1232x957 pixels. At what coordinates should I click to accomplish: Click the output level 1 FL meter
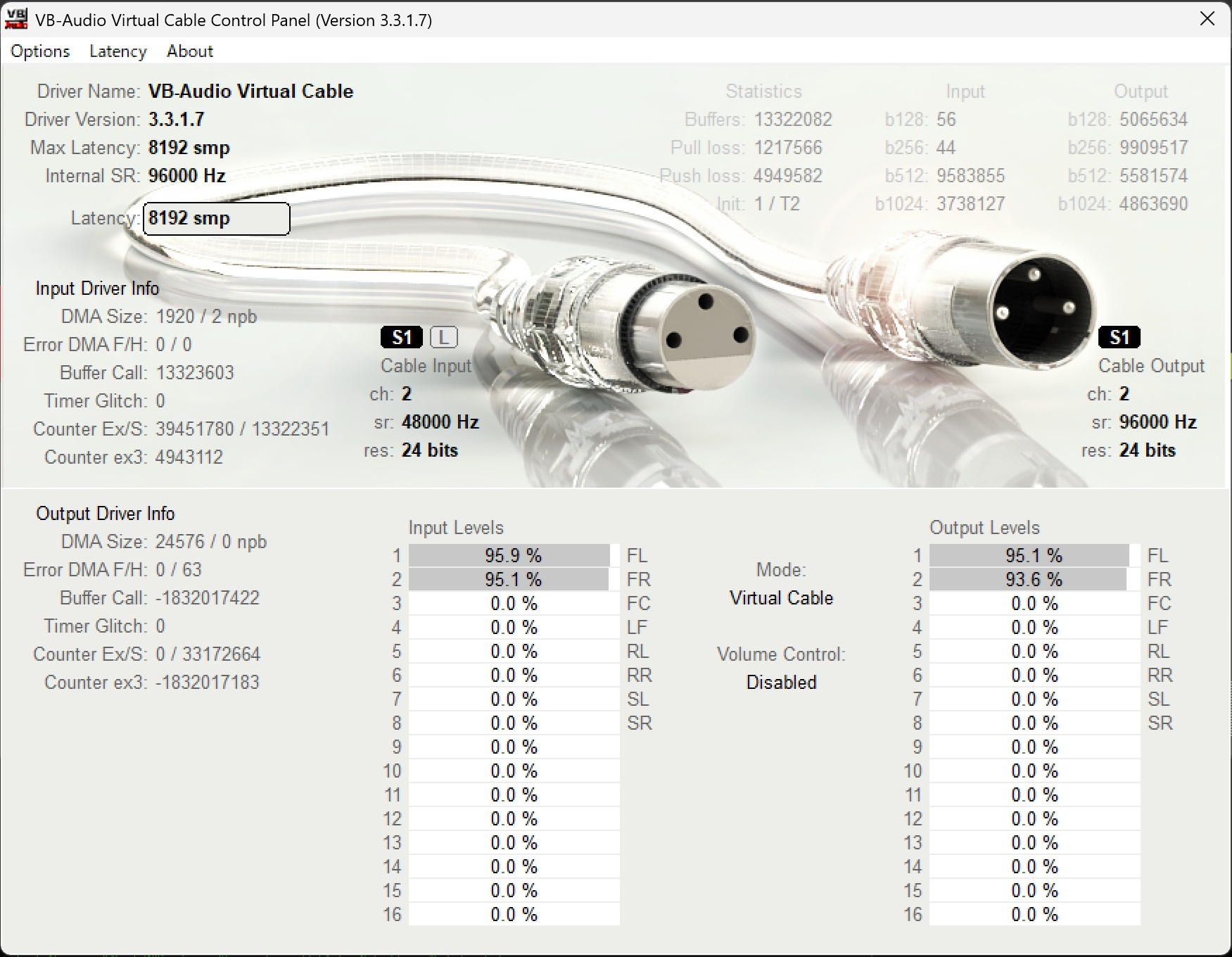coord(1035,555)
